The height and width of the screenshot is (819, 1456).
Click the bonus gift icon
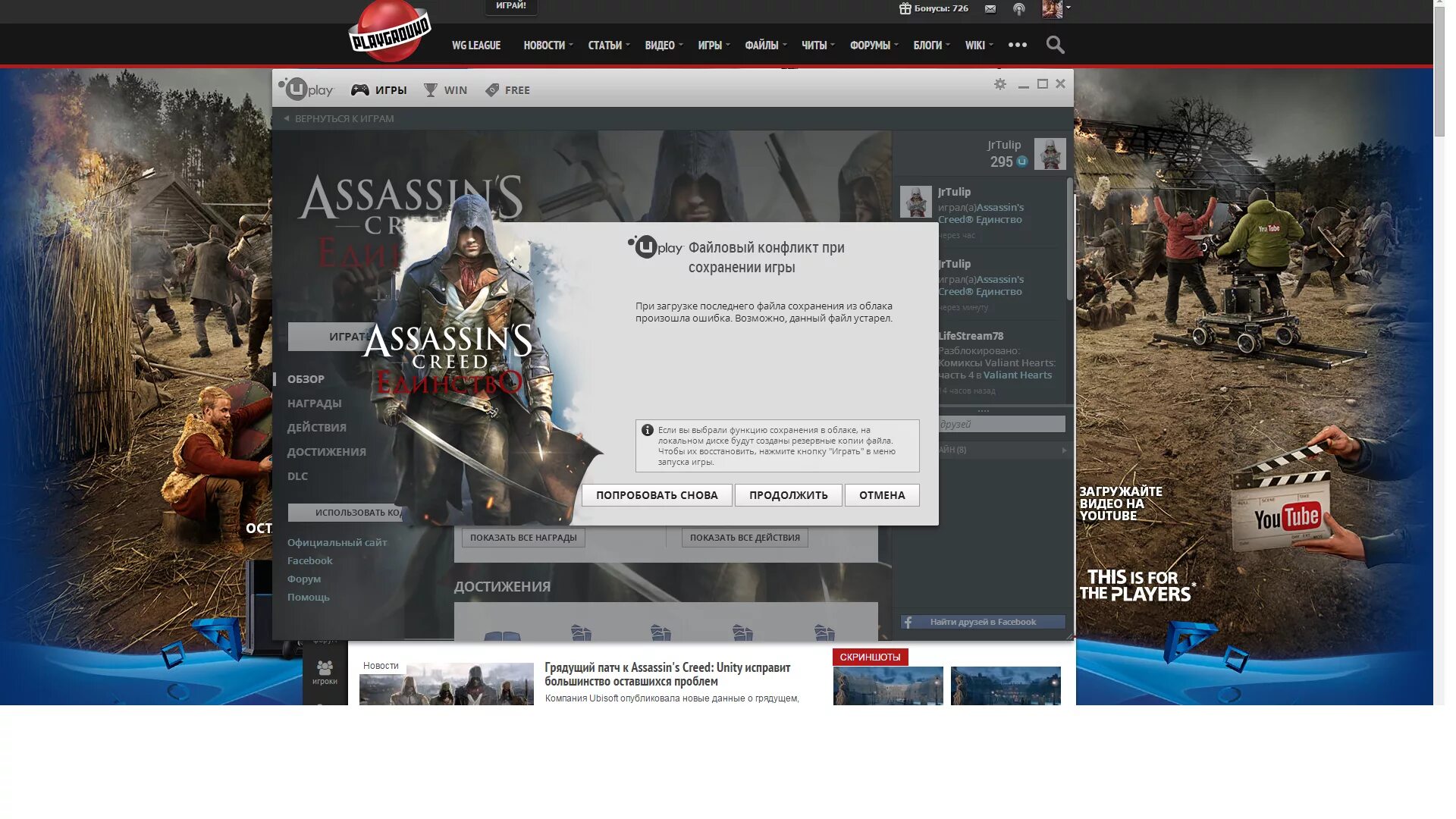click(x=905, y=8)
